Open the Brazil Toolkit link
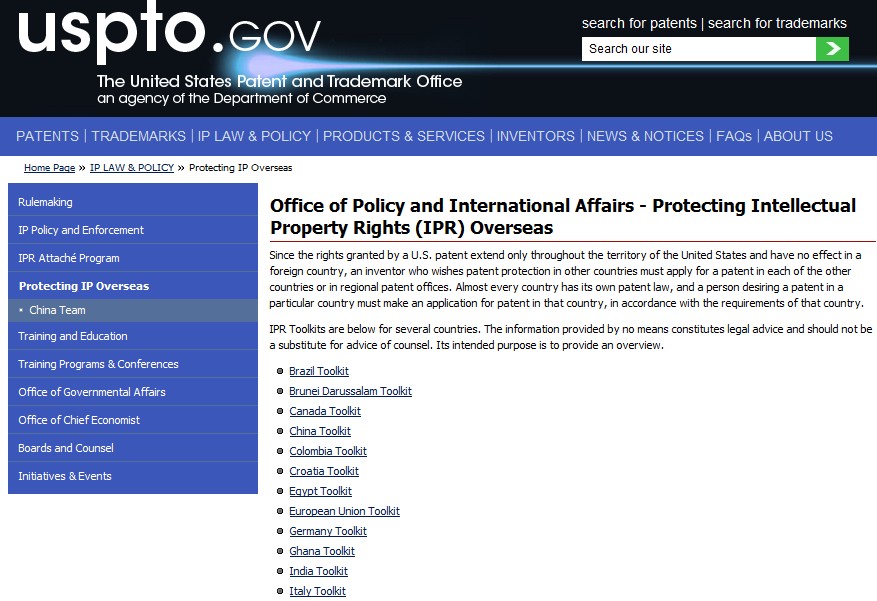The width and height of the screenshot is (877, 601). click(x=319, y=371)
